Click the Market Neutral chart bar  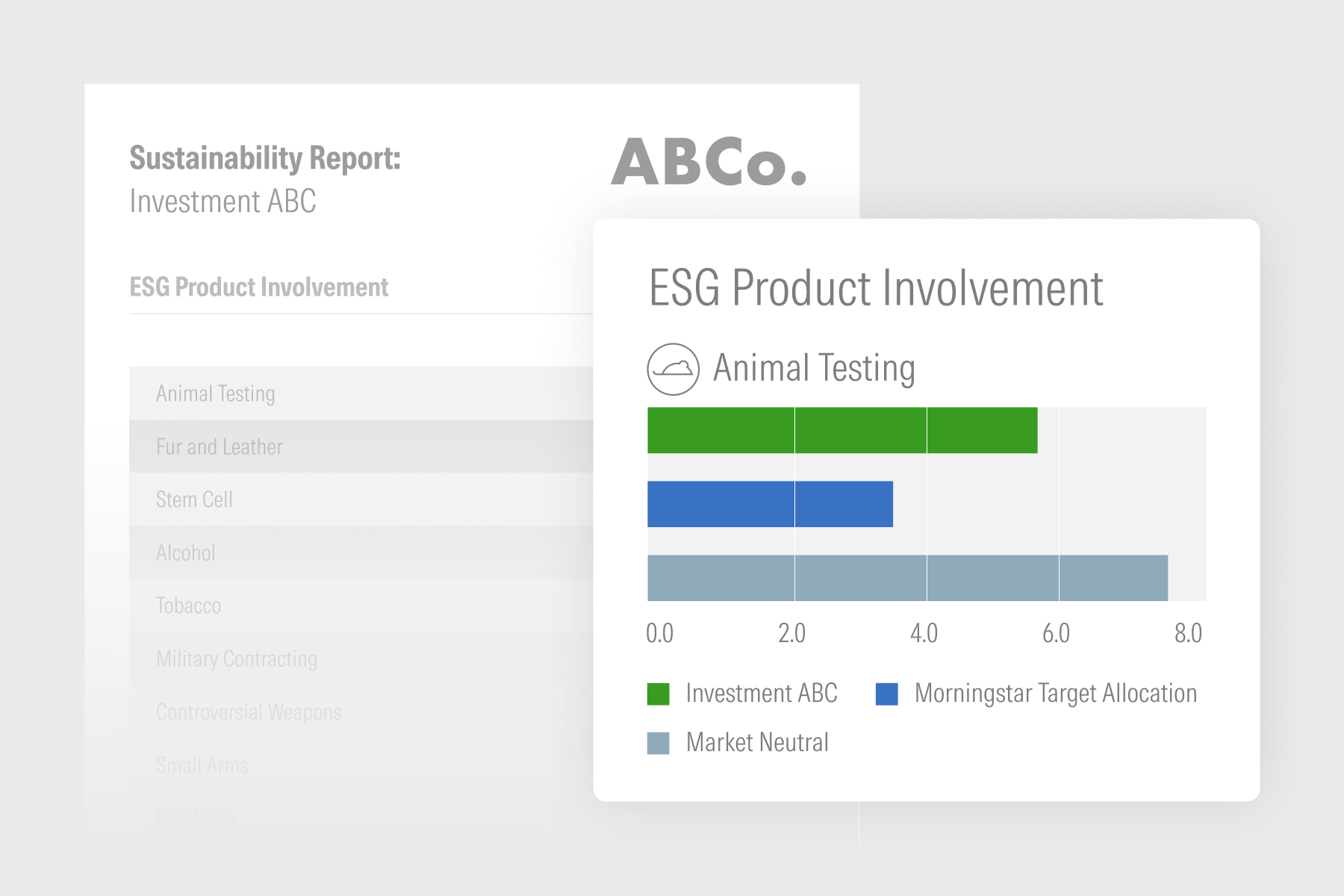pyautogui.click(x=906, y=578)
